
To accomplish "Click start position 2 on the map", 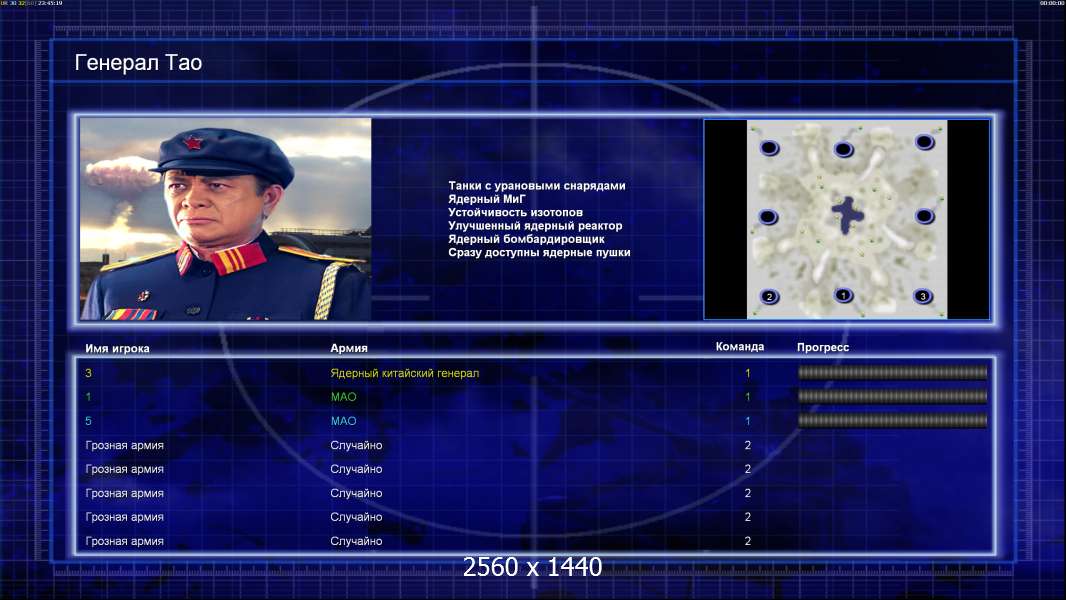I will pyautogui.click(x=769, y=296).
